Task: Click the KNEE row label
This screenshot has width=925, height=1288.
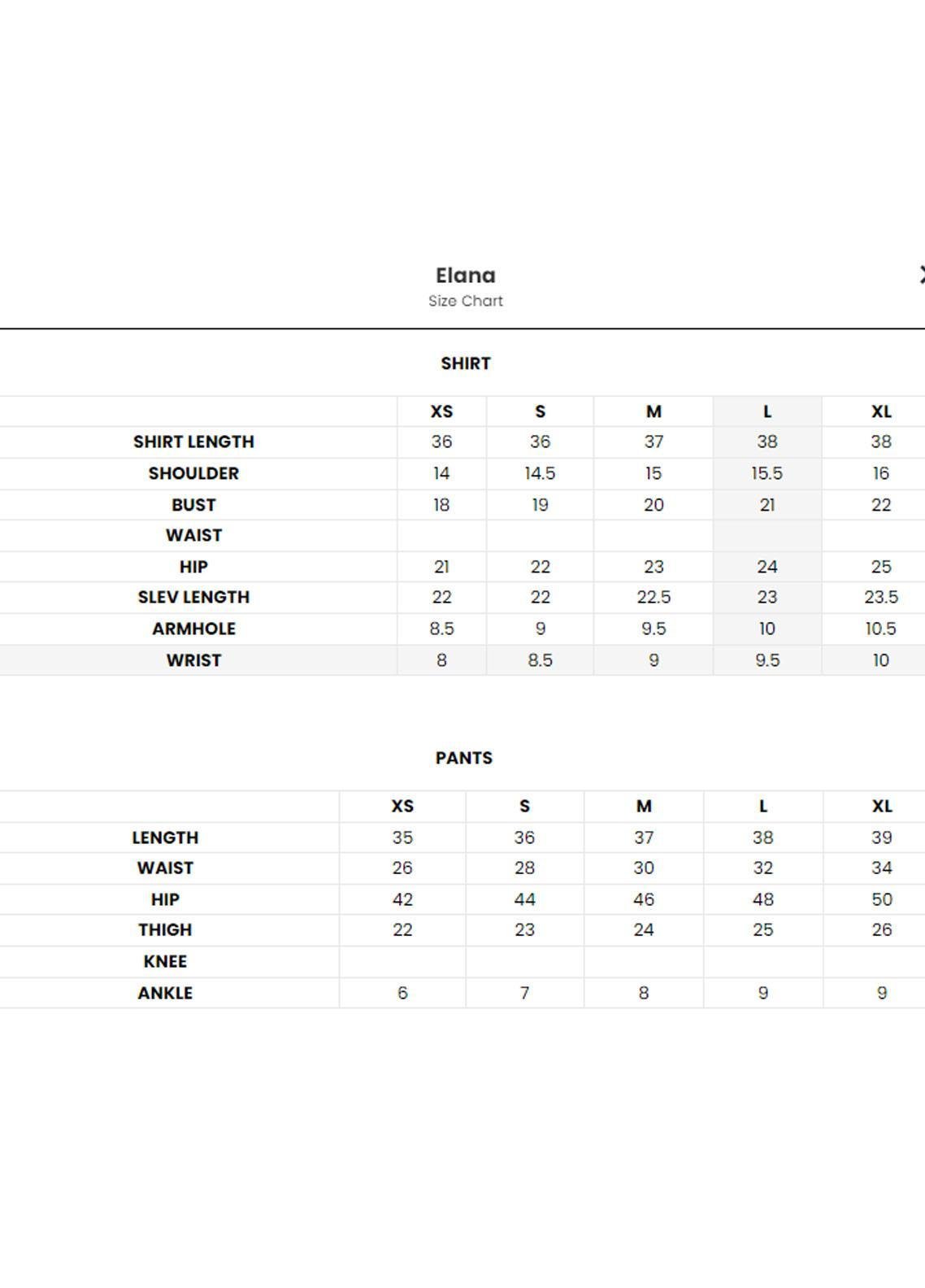Action: pyautogui.click(x=165, y=961)
